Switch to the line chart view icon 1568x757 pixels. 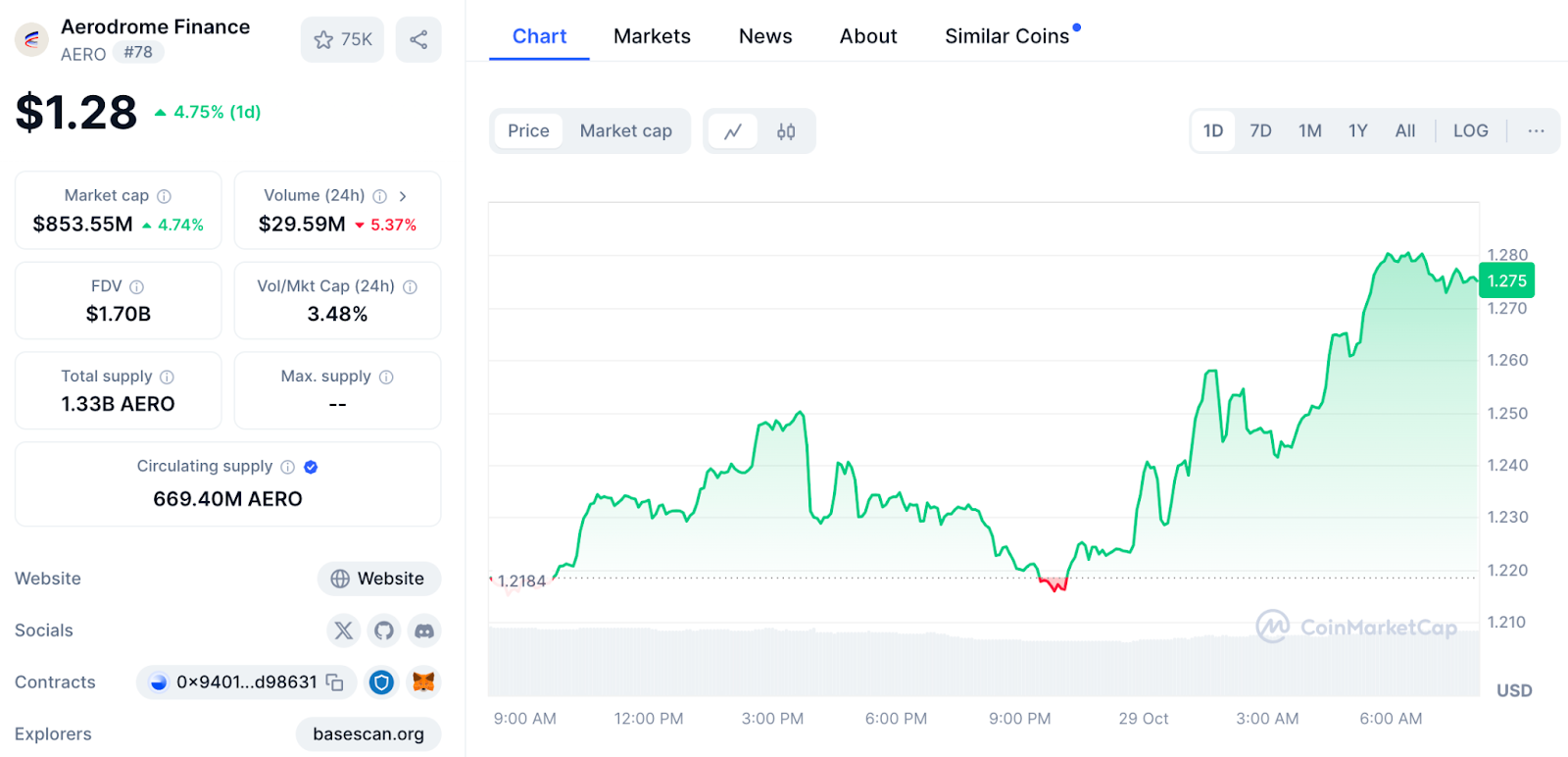click(733, 131)
